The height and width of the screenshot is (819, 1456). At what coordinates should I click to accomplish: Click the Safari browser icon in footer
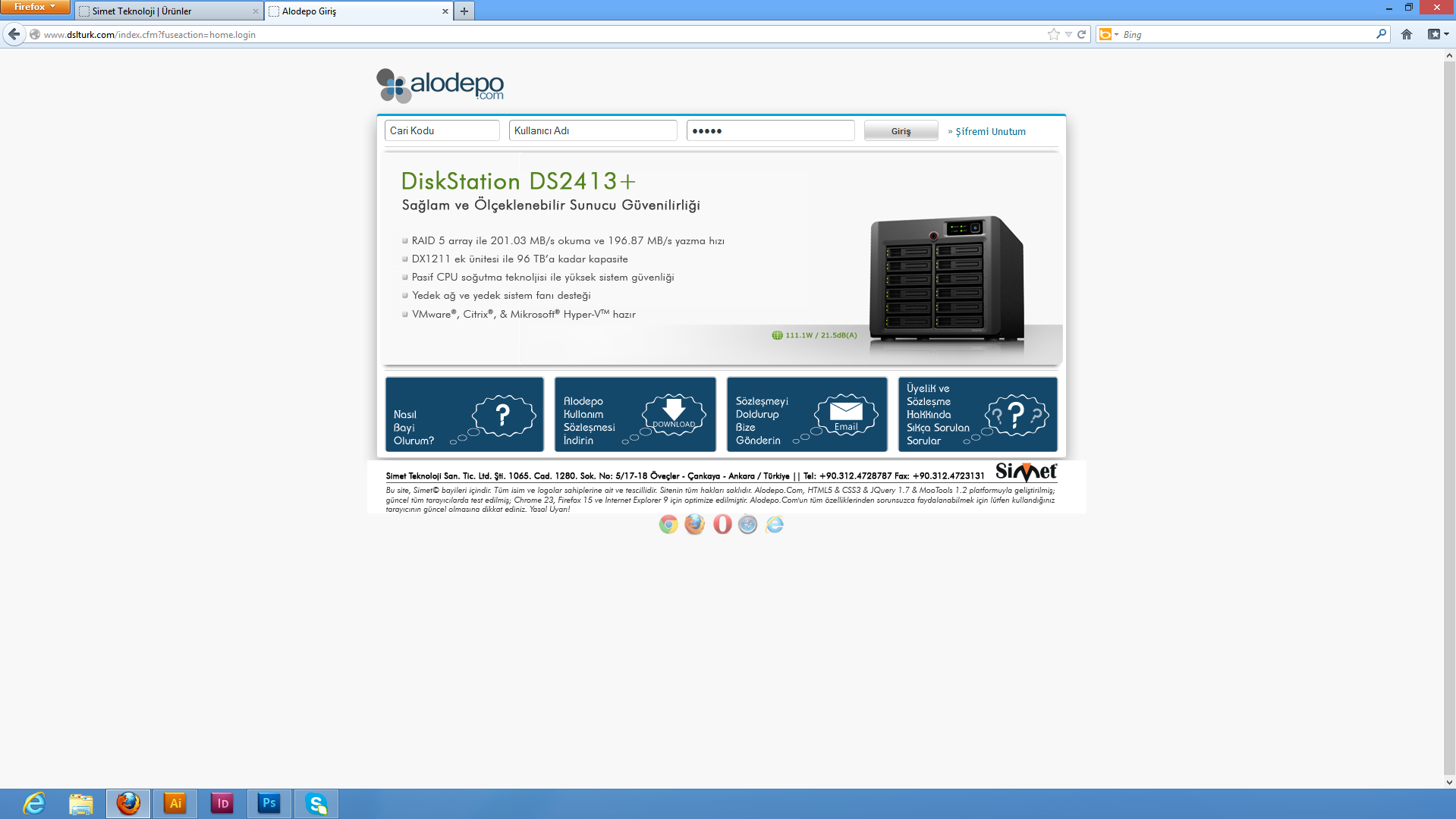click(x=747, y=524)
